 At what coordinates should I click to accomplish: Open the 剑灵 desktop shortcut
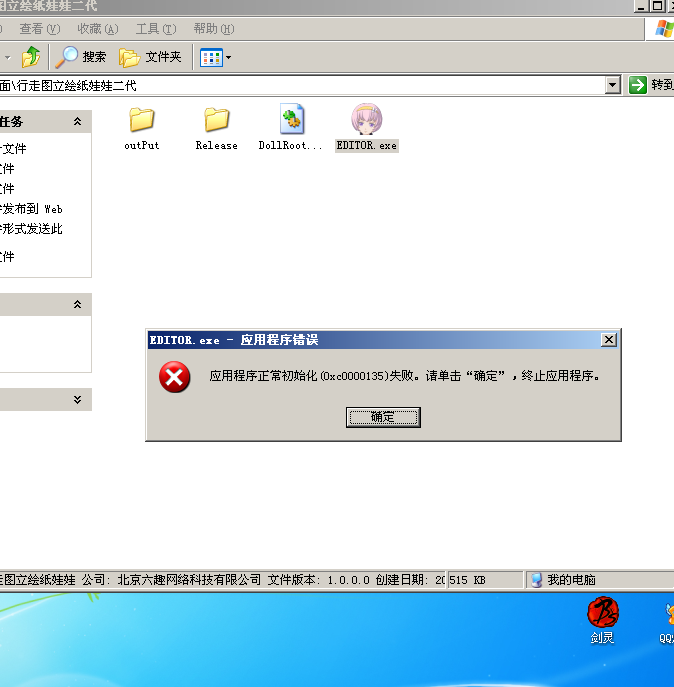pyautogui.click(x=603, y=620)
